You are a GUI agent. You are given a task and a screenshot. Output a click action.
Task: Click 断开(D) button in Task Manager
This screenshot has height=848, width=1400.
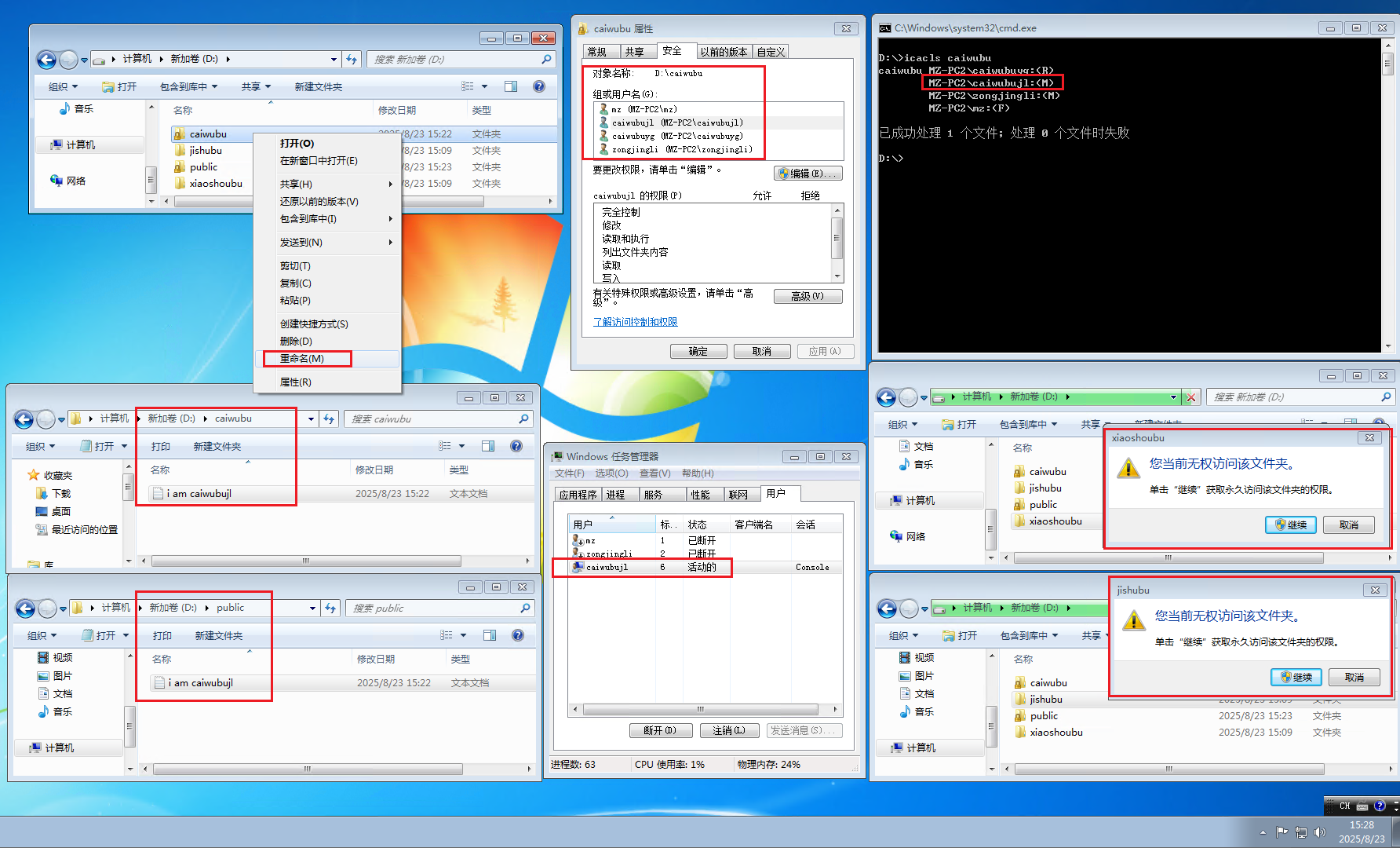point(661,730)
